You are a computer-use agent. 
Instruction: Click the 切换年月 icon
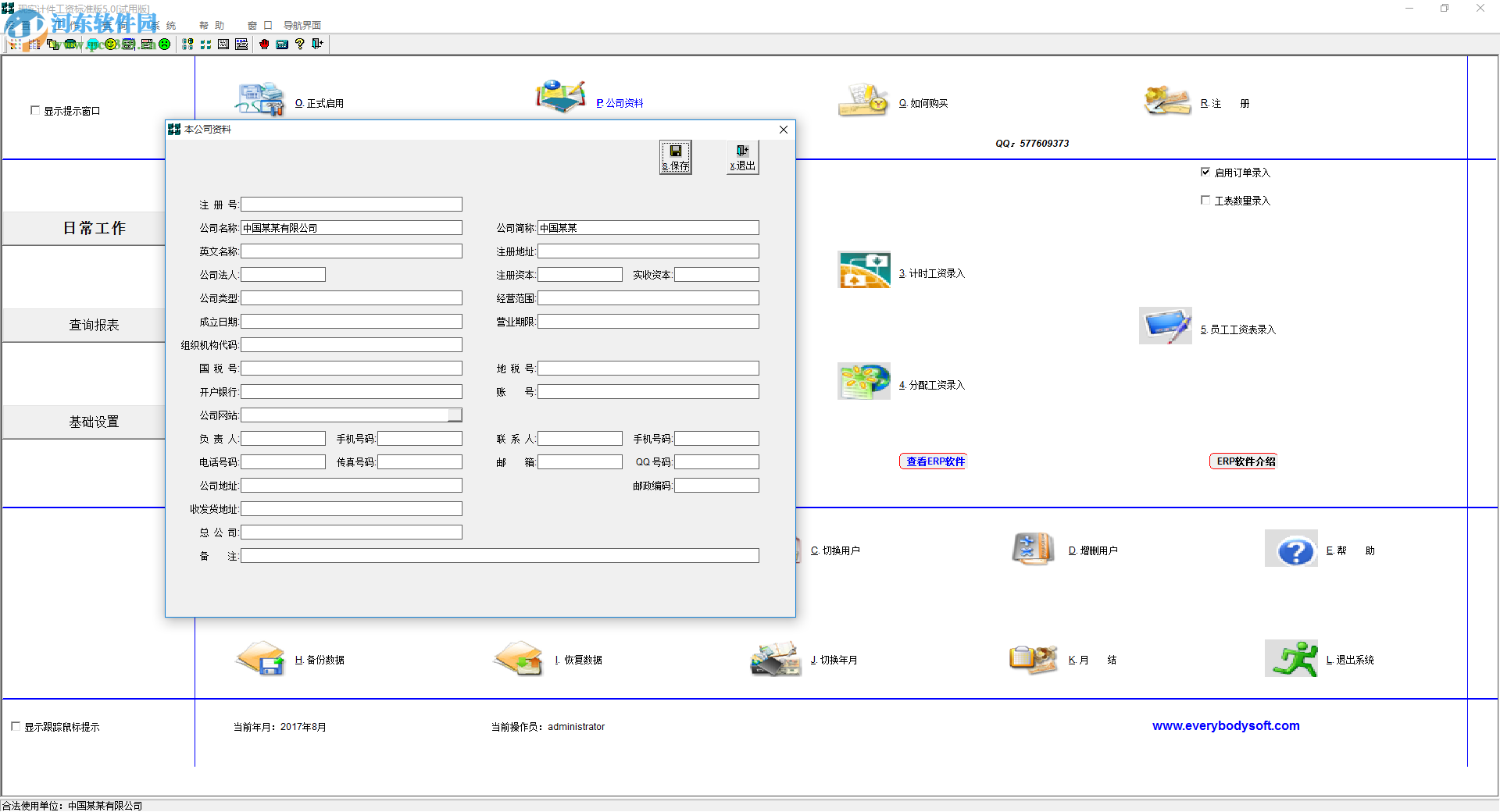[776, 658]
